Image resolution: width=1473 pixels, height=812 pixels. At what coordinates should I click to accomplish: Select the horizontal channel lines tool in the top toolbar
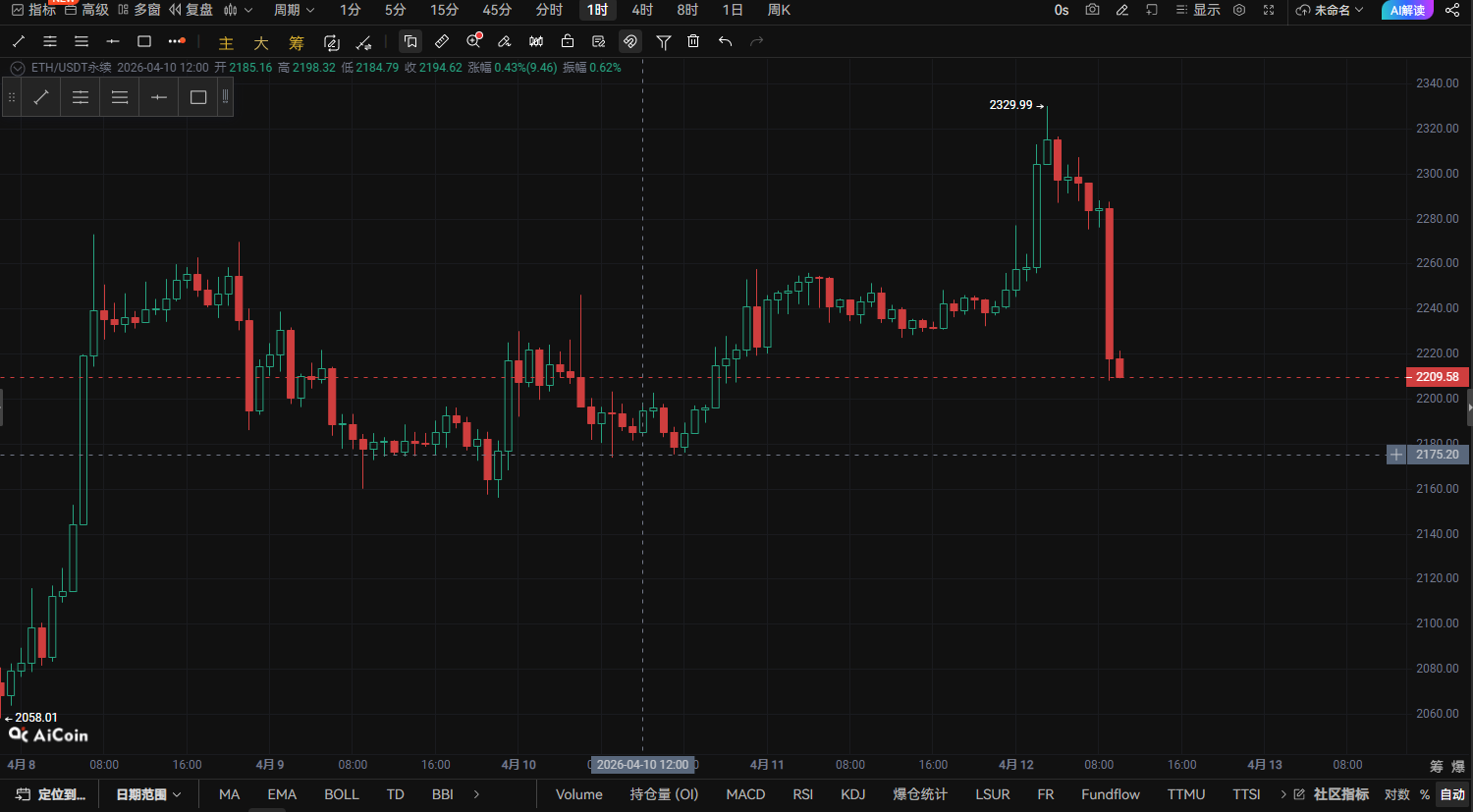(50, 41)
